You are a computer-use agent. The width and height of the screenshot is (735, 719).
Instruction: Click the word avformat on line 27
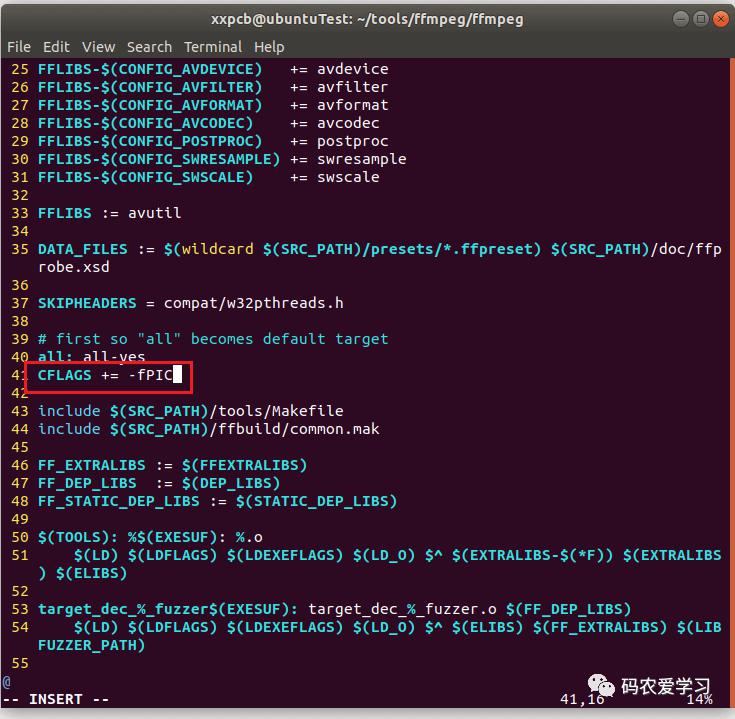coord(352,105)
